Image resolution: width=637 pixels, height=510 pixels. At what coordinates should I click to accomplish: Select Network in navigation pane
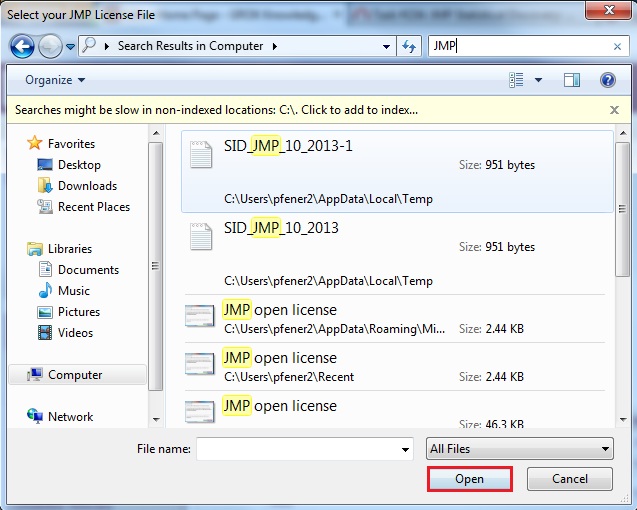point(60,417)
